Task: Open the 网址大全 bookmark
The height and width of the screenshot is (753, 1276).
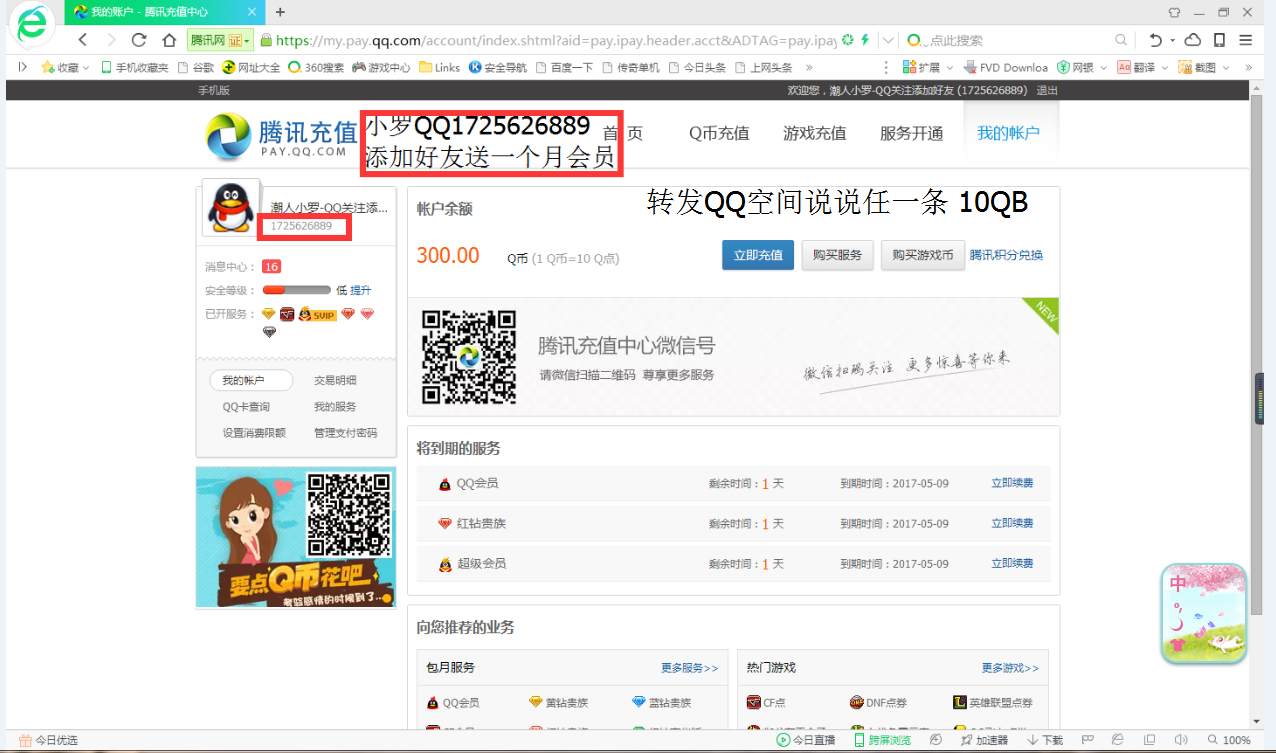Action: pos(251,67)
